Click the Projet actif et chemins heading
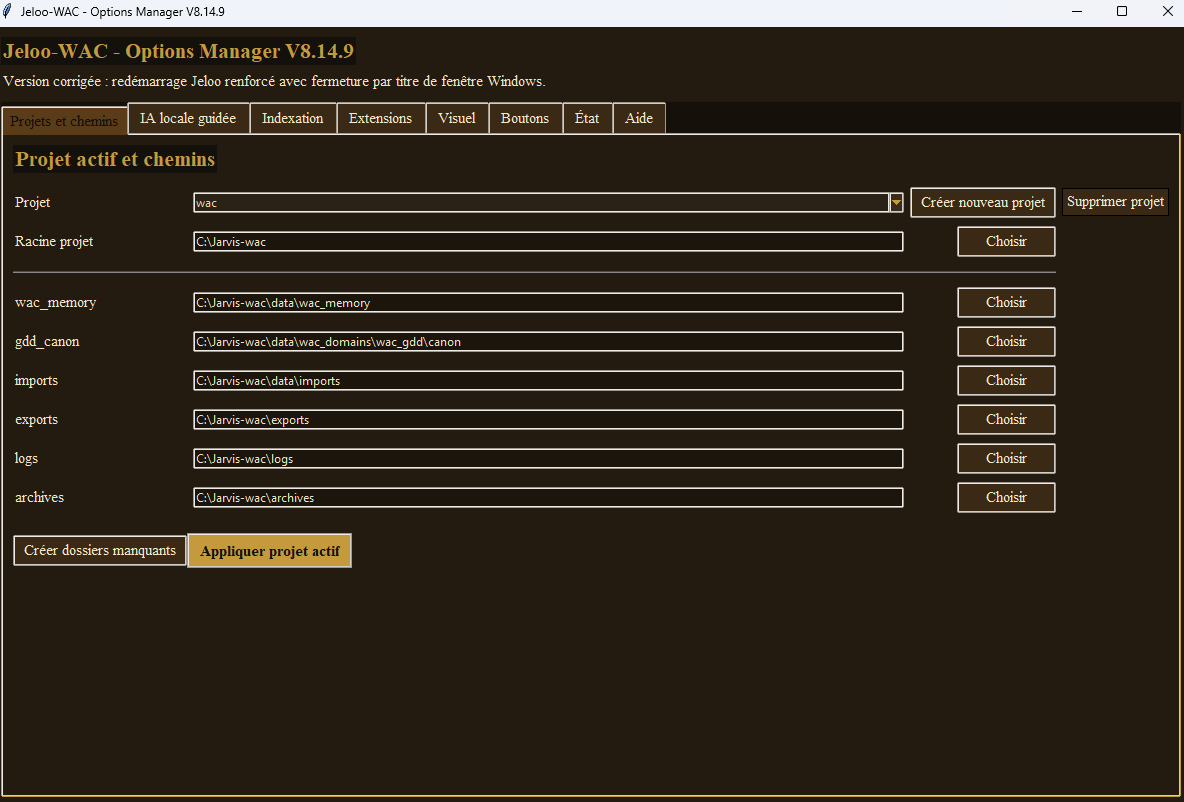 tap(115, 159)
